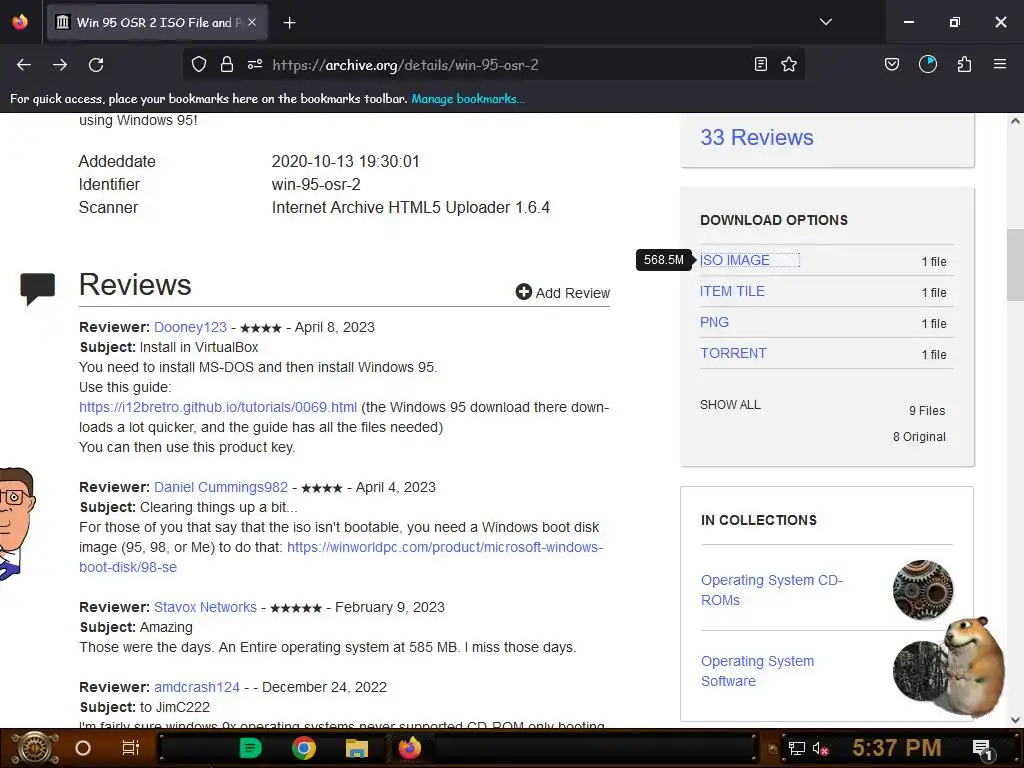This screenshot has height=768, width=1024.
Task: Download ITEM TILE file
Action: (732, 291)
